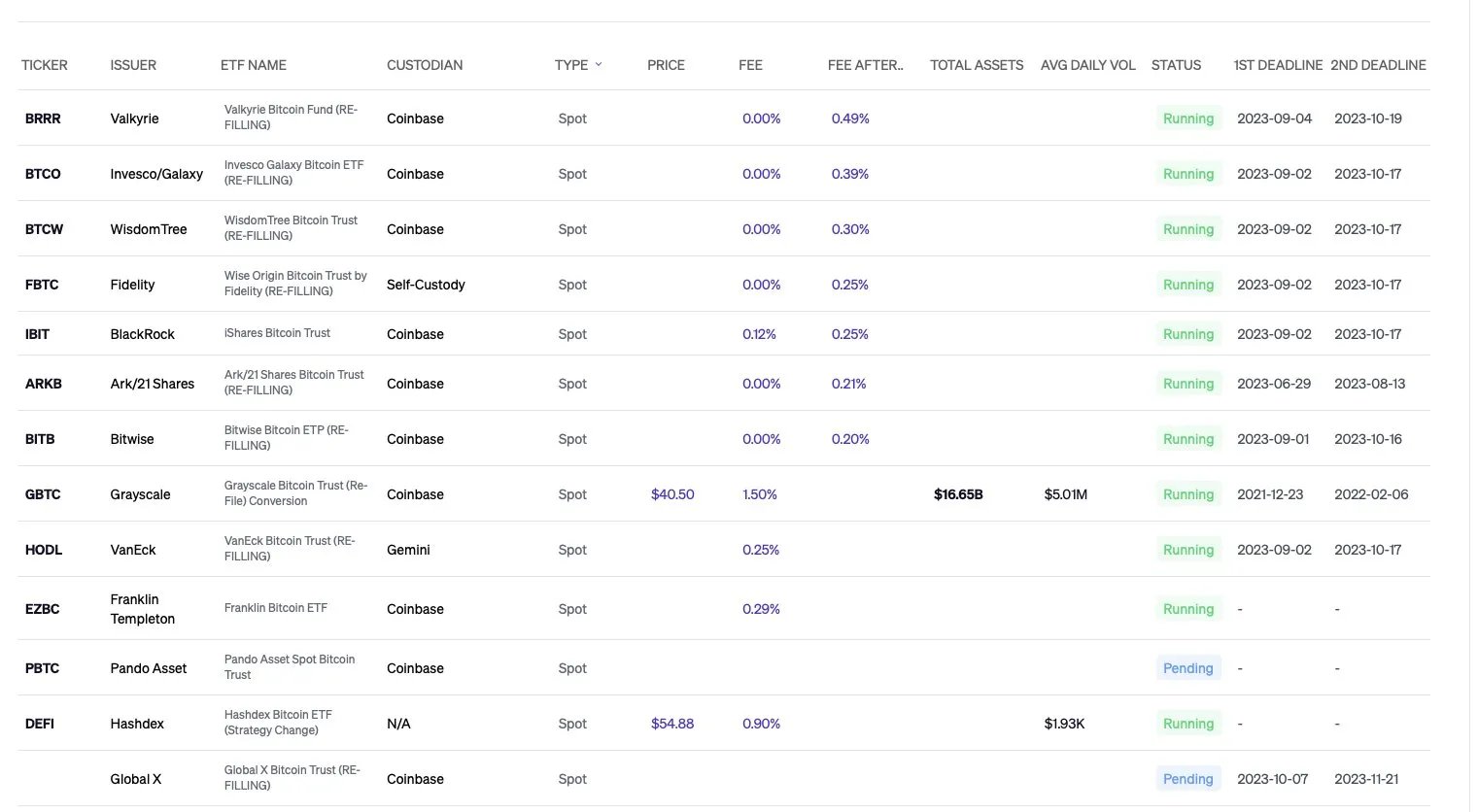Click the Franklin Bitcoin ETF name
1478x812 pixels.
tap(276, 608)
